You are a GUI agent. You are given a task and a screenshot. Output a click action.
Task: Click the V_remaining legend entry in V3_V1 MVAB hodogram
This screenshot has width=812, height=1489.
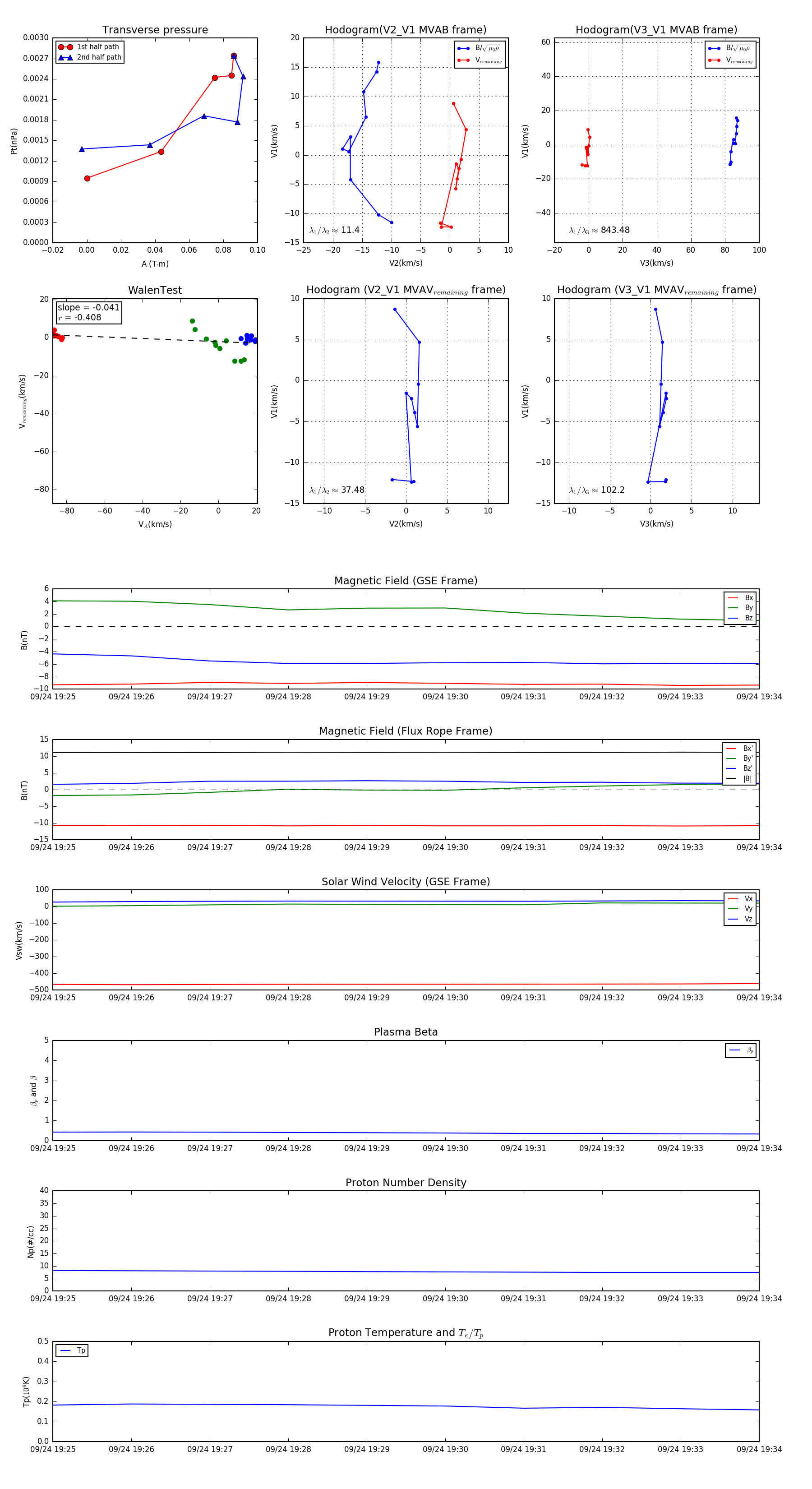(730, 60)
